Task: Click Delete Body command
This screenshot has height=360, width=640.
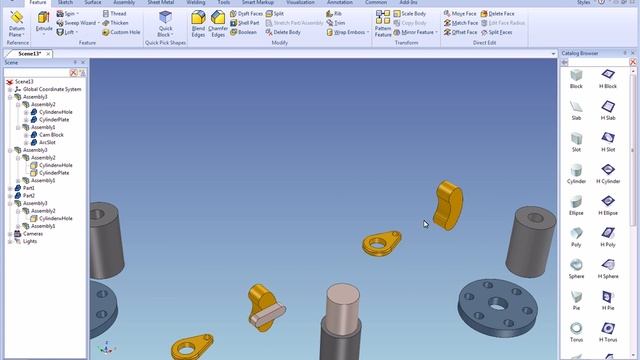Action: click(283, 32)
